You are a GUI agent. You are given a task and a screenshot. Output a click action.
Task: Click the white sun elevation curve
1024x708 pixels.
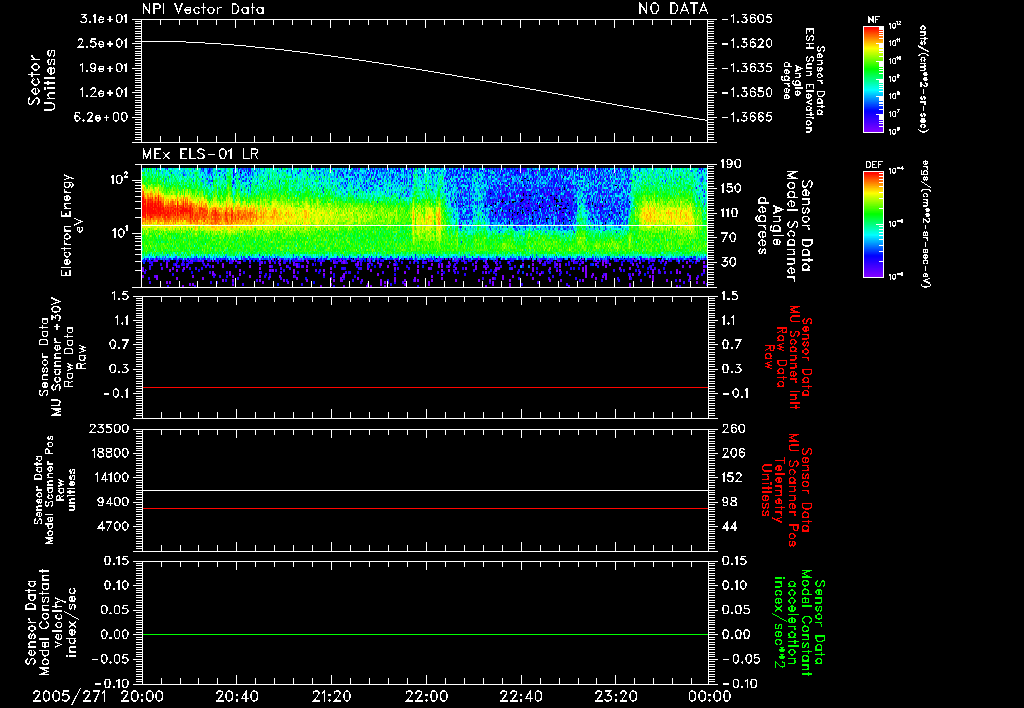coord(424,71)
